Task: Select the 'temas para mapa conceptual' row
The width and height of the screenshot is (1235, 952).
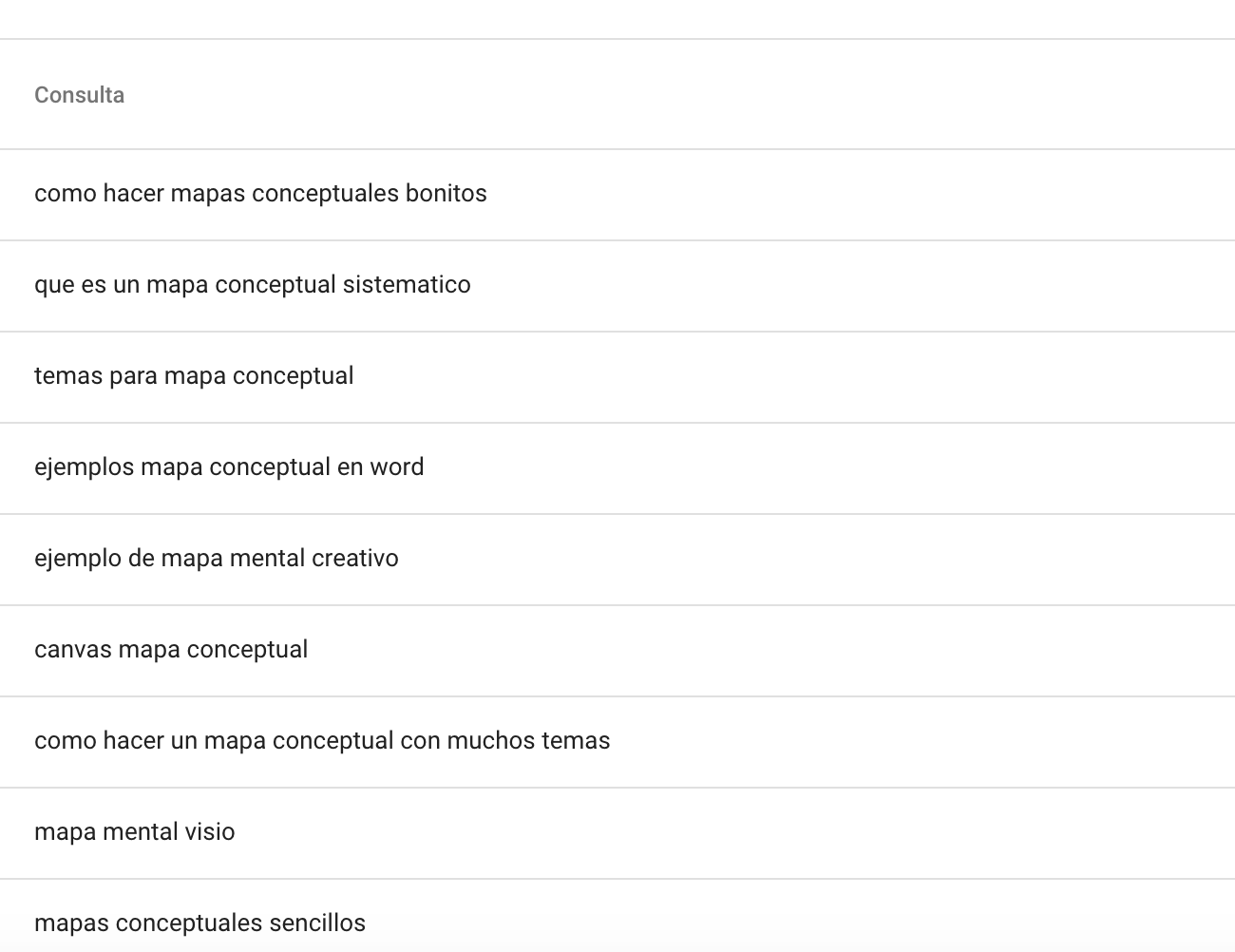Action: click(x=617, y=377)
